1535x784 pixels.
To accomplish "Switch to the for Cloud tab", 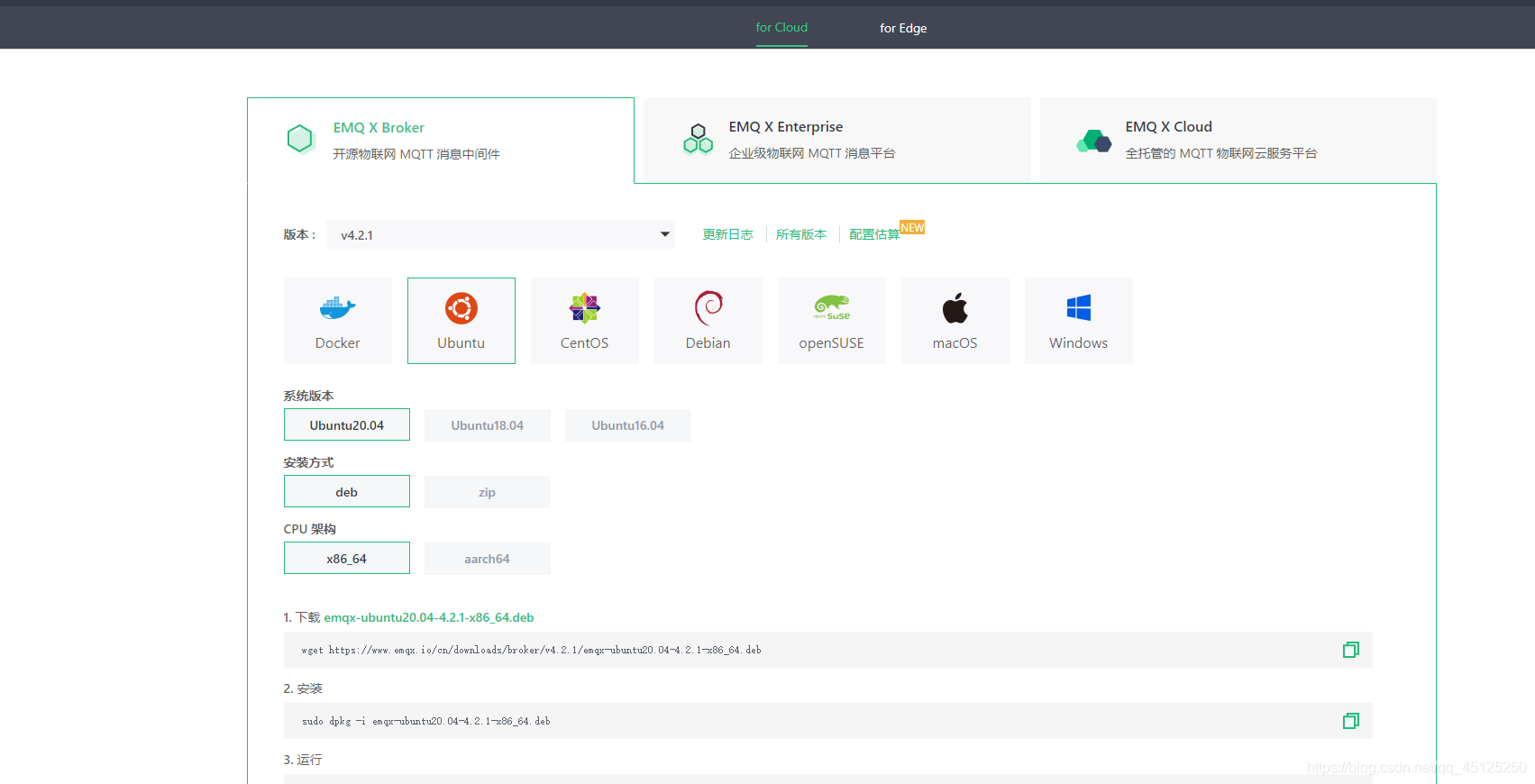I will pyautogui.click(x=781, y=28).
